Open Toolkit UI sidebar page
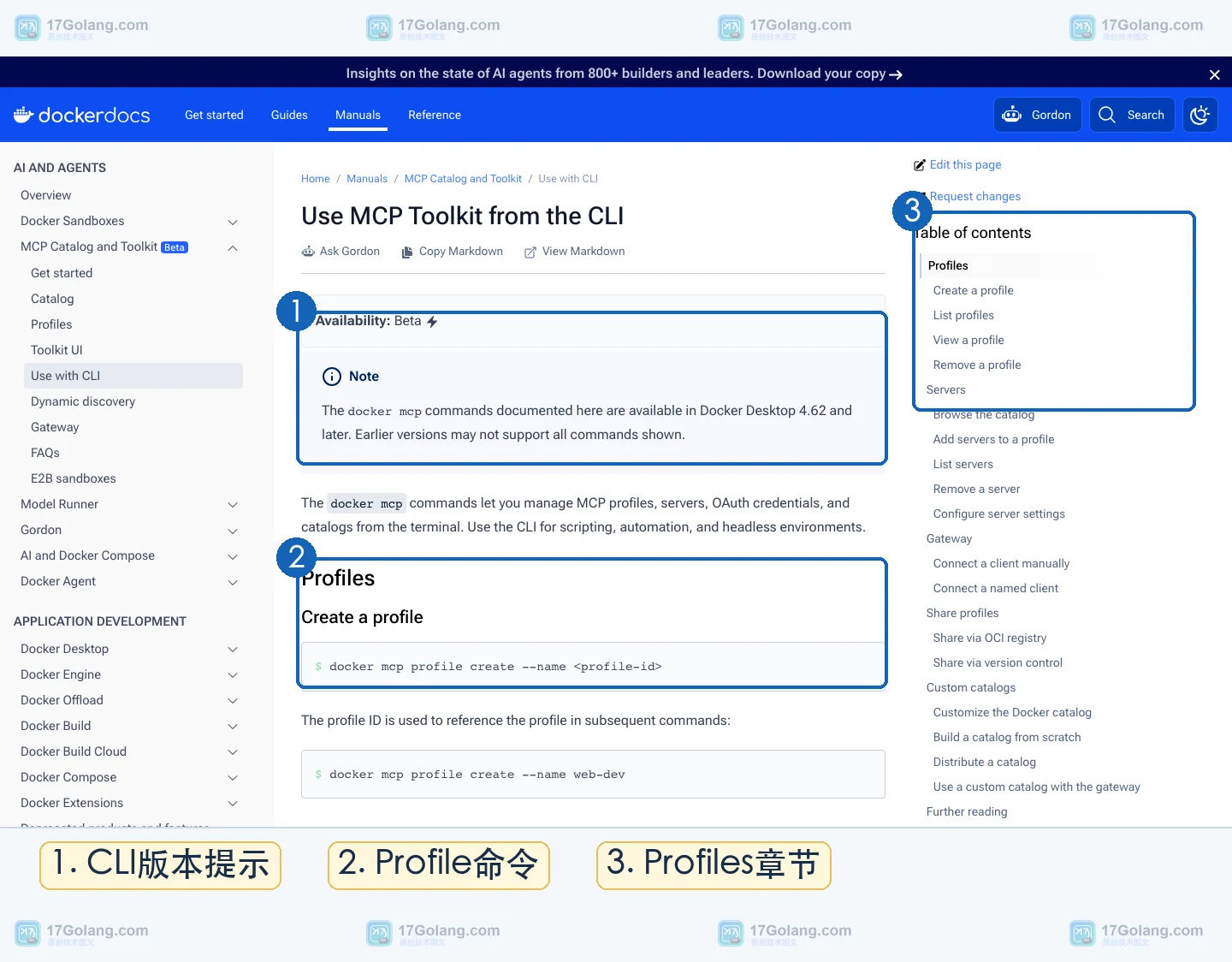 pos(56,350)
